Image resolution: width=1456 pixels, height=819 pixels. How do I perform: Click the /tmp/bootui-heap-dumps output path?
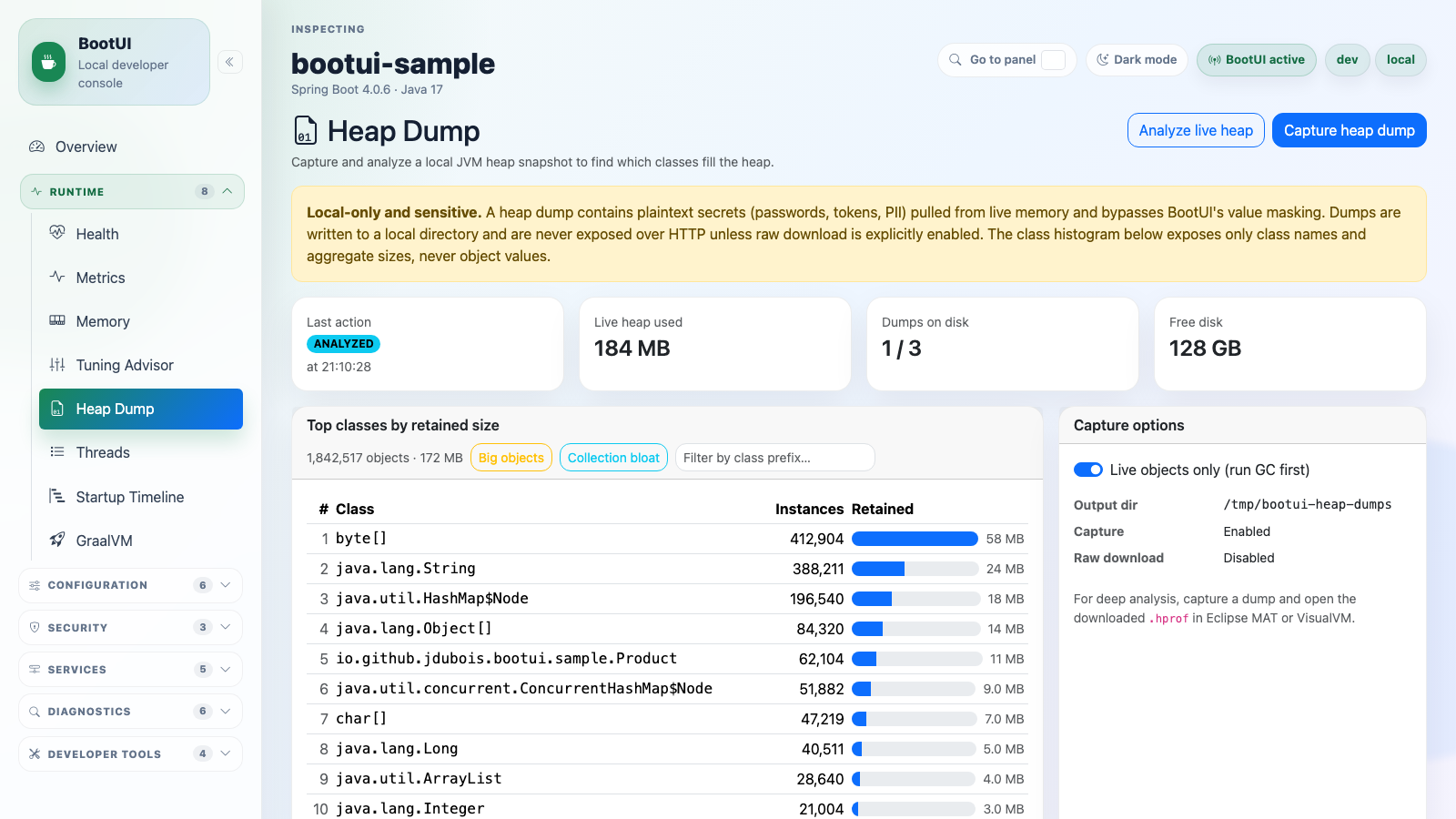[1308, 505]
